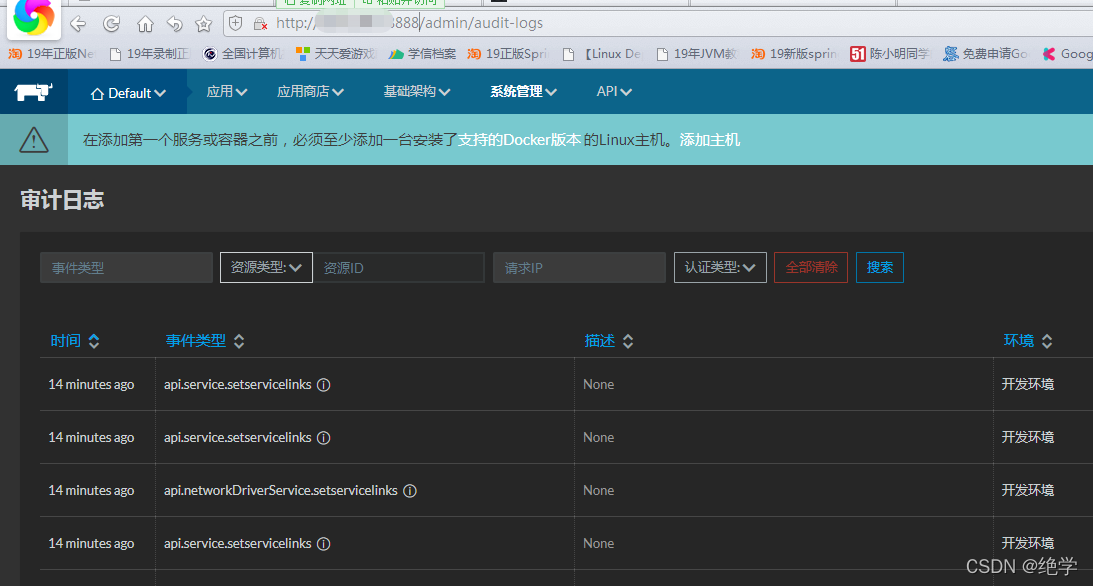Click the browser refresh icon
Viewport: 1093px width, 586px height.
pos(110,23)
